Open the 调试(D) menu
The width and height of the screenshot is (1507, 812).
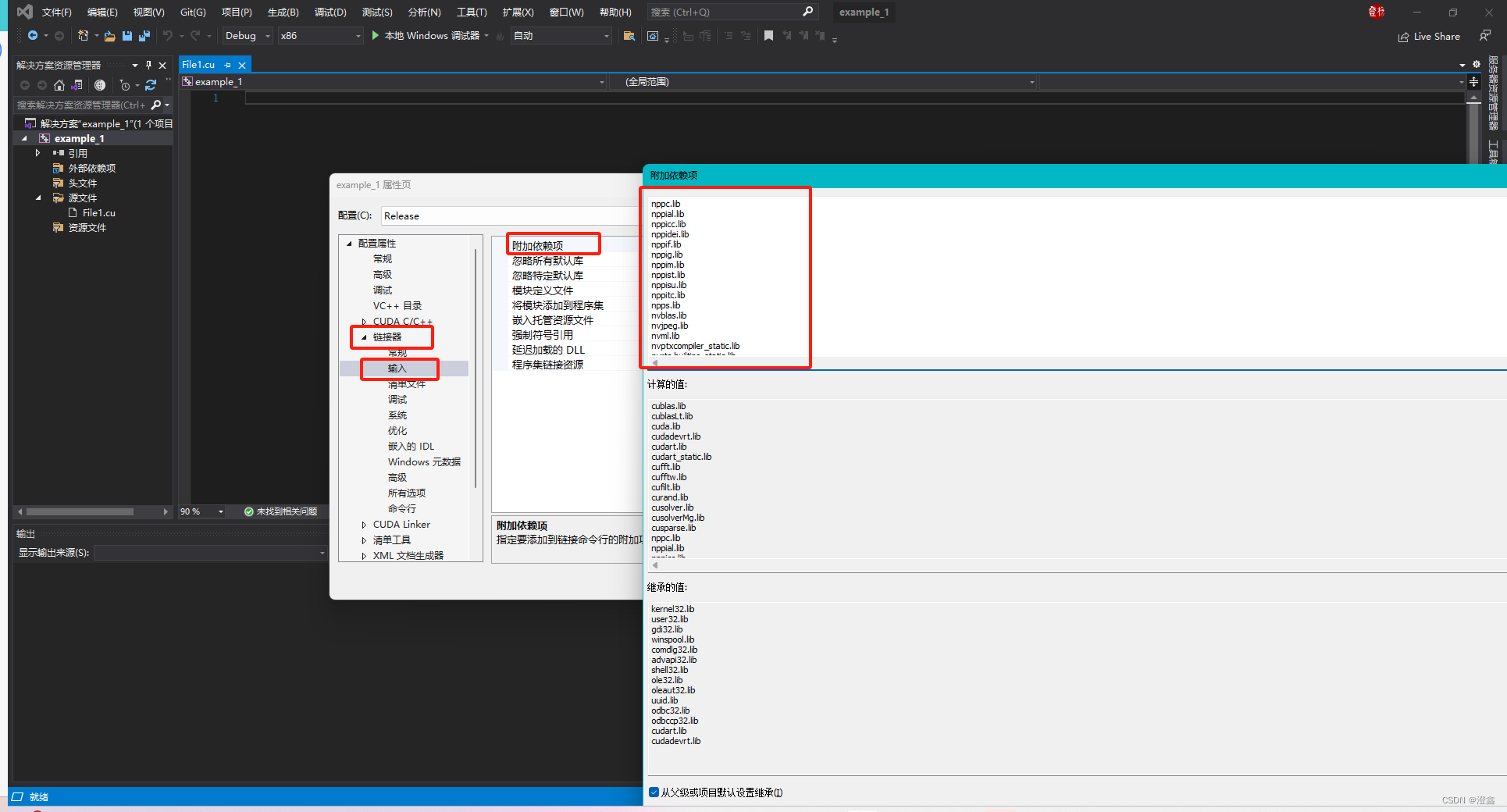(331, 12)
